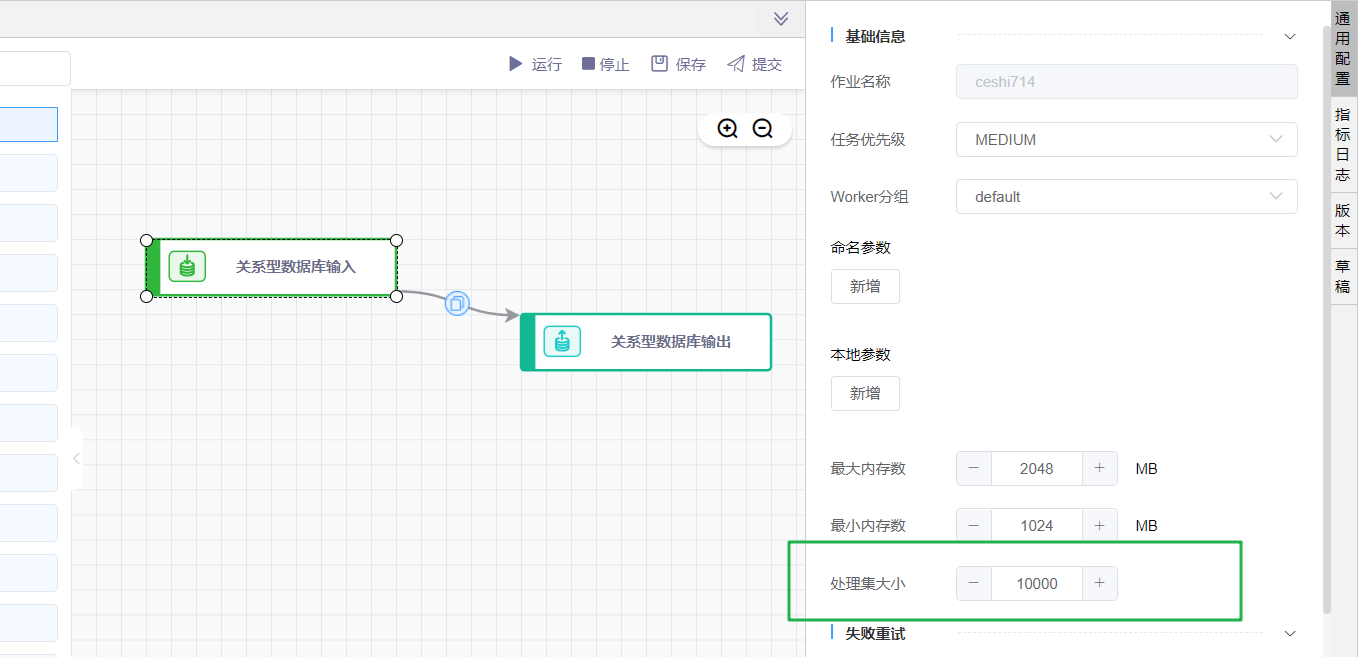Zoom out on the canvas
This screenshot has height=657, width=1358.
tap(763, 128)
